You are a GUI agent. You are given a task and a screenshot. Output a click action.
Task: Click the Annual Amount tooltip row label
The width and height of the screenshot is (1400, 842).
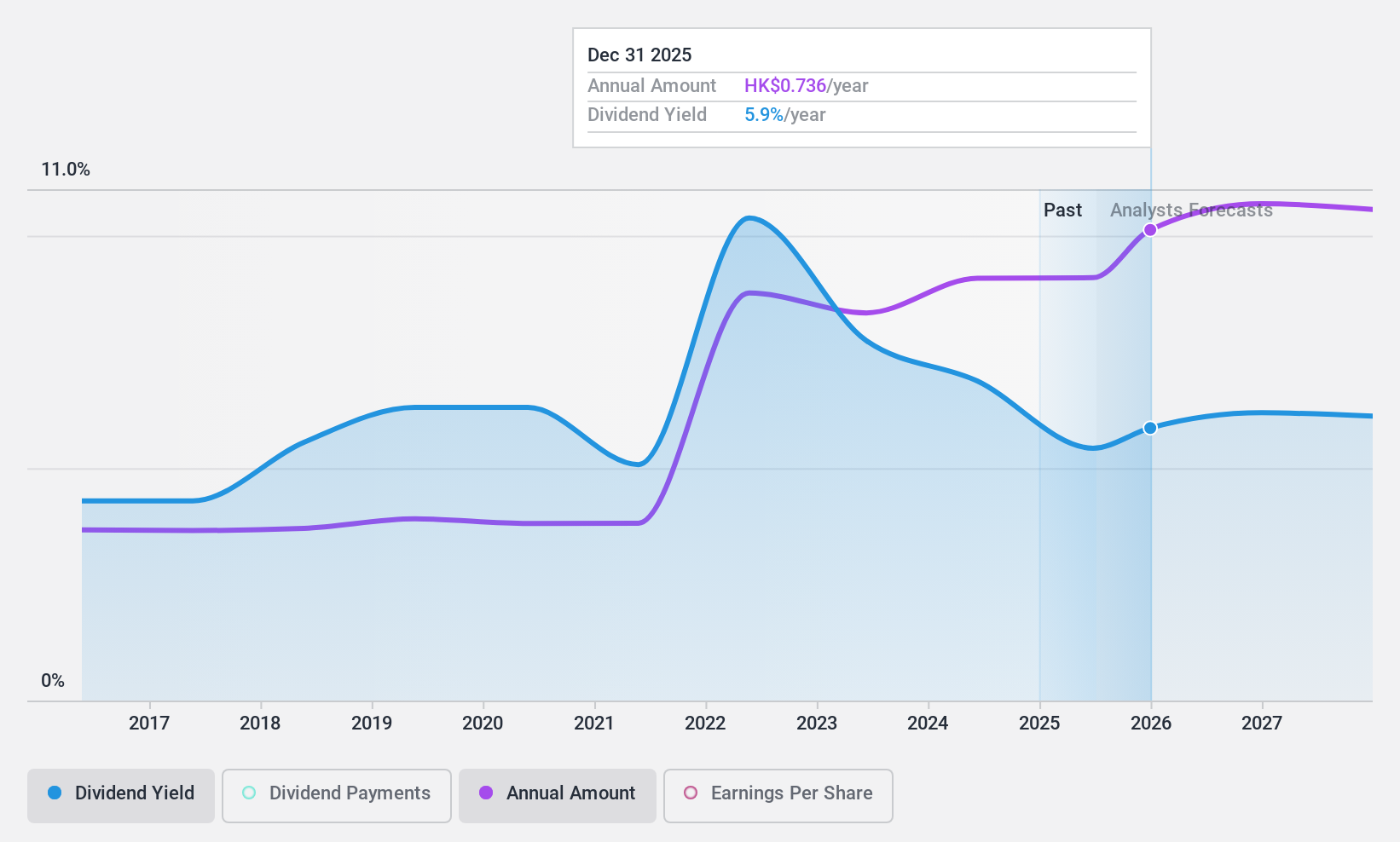coord(652,86)
